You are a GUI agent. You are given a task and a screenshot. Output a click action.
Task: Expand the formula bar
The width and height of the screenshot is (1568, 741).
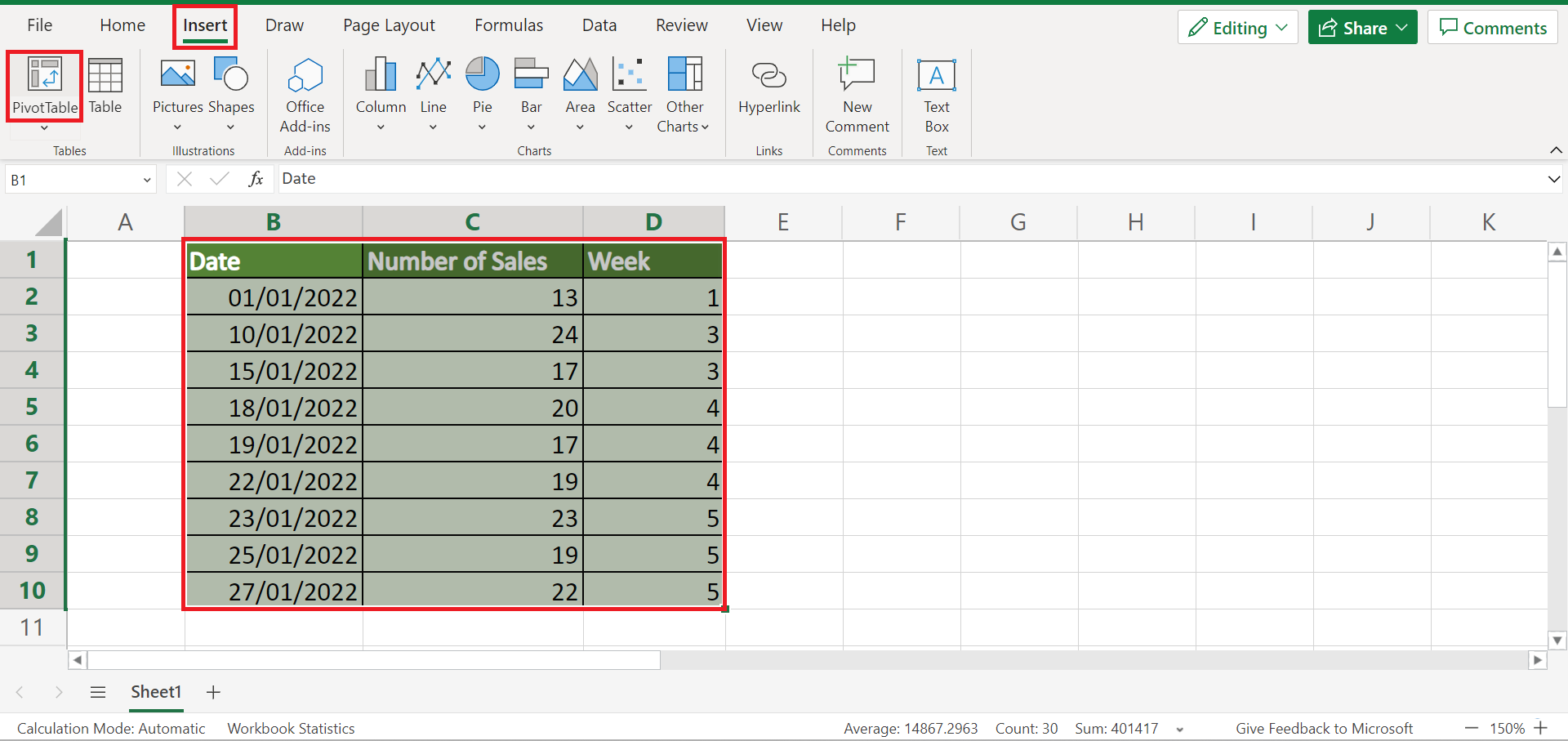pyautogui.click(x=1553, y=179)
